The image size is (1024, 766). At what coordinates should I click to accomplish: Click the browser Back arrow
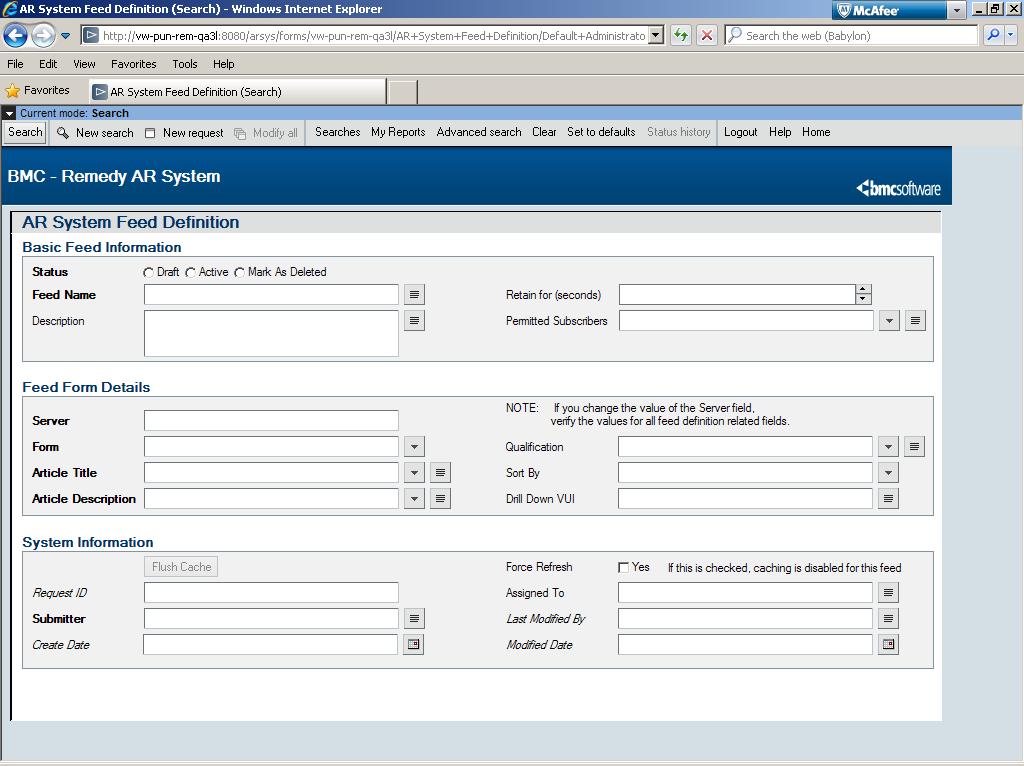[16, 35]
